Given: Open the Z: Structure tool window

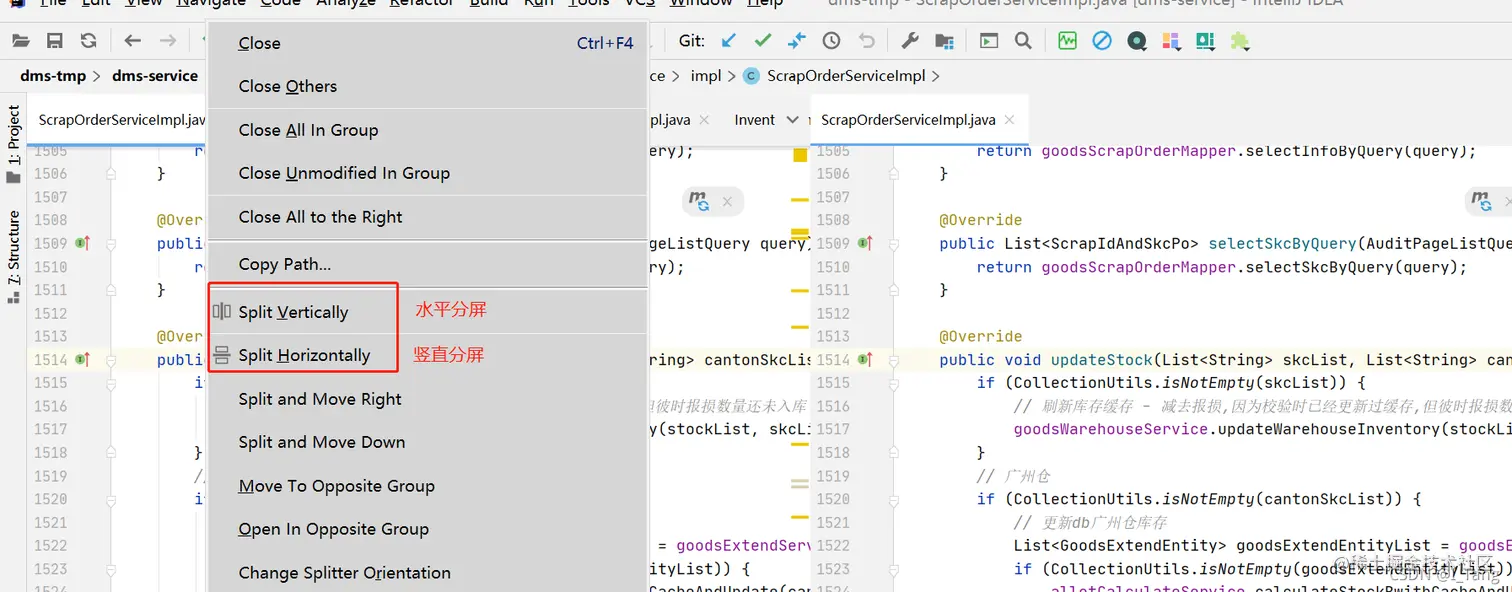Looking at the screenshot, I should [13, 257].
